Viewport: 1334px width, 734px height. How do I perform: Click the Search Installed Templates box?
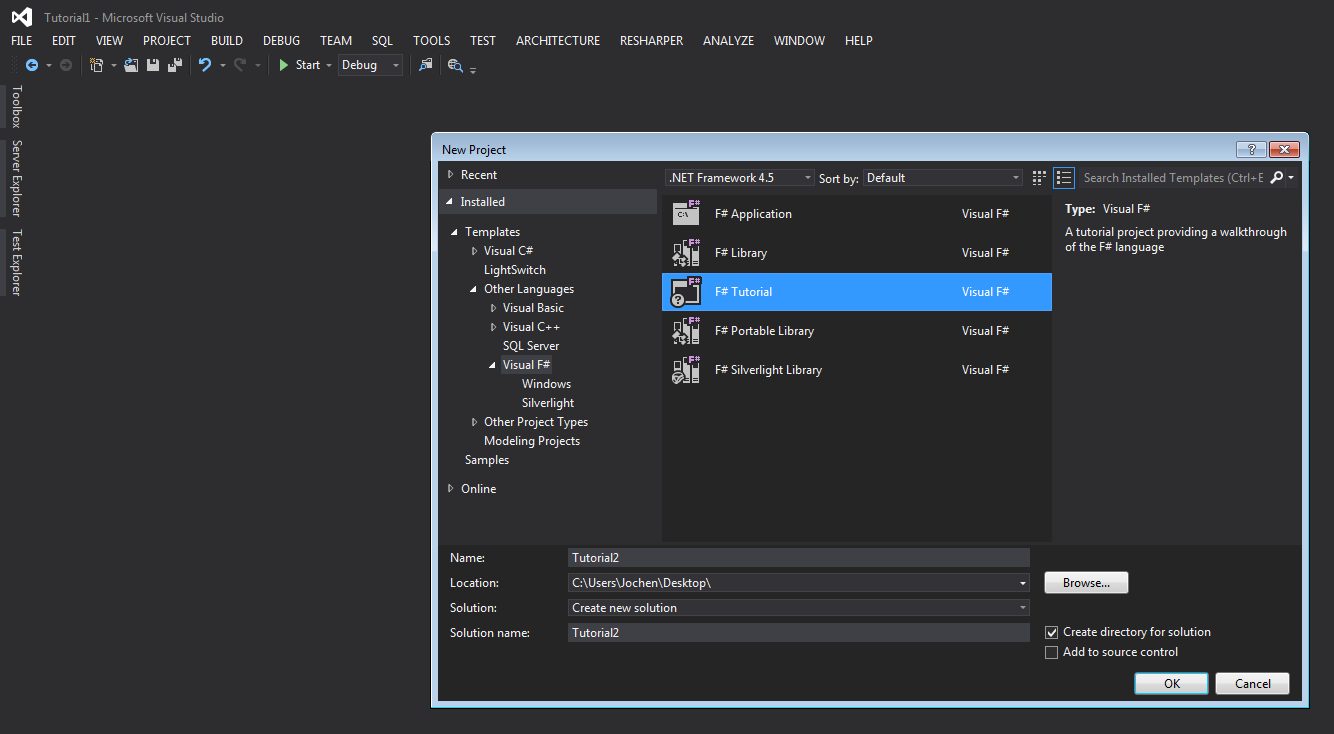[x=1172, y=178]
